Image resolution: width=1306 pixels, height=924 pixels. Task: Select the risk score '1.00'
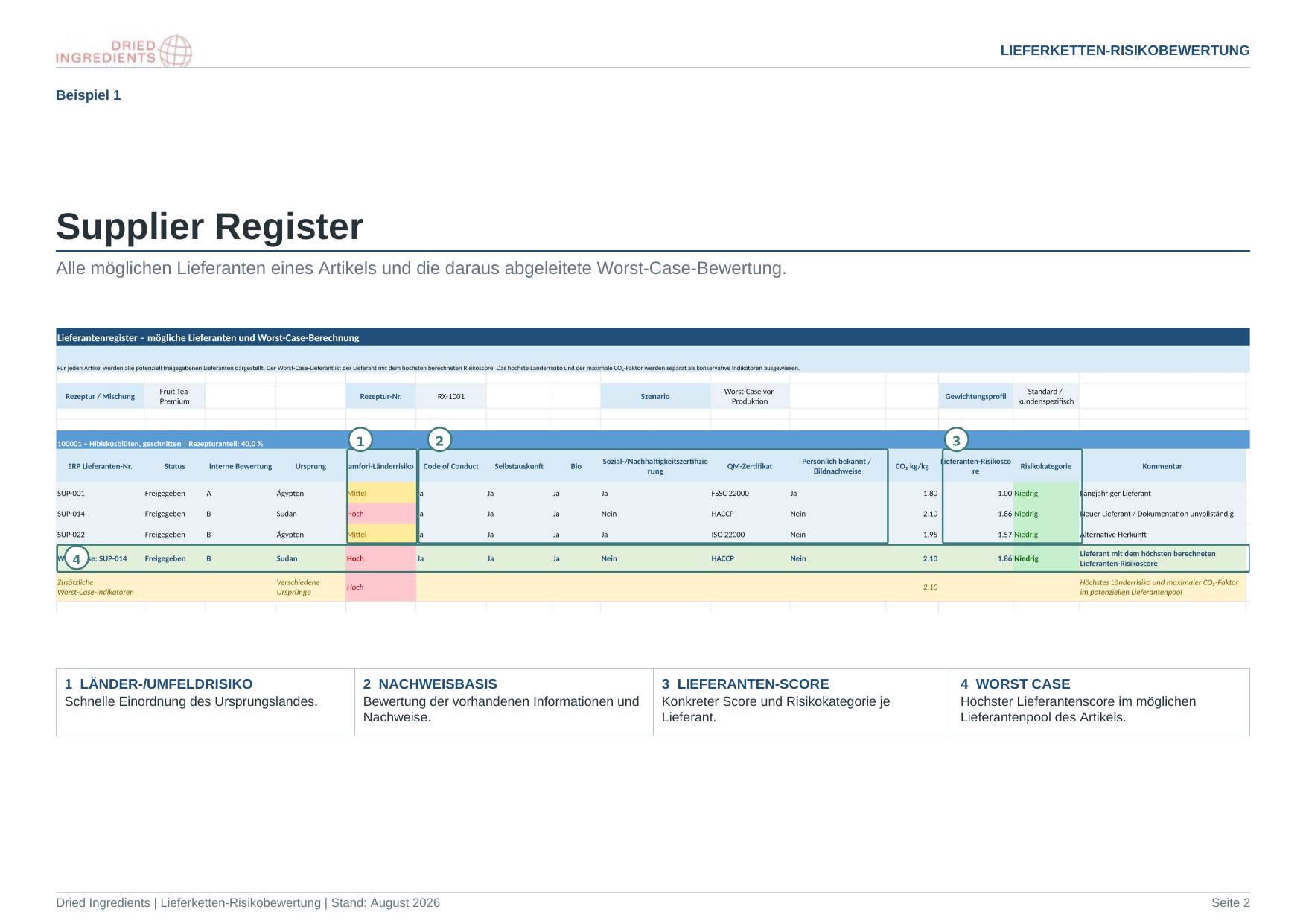coord(1004,494)
